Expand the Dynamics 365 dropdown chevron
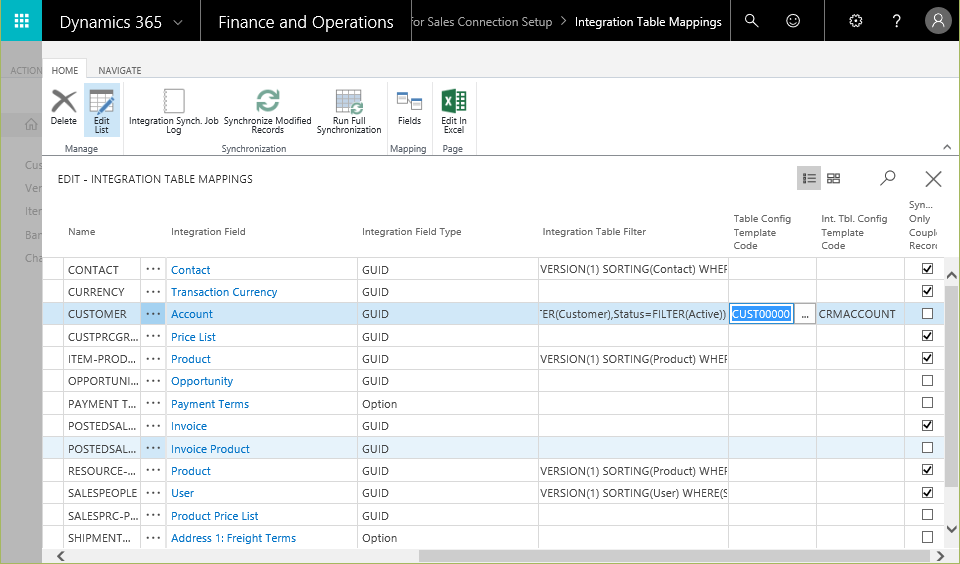960x564 pixels. [178, 23]
